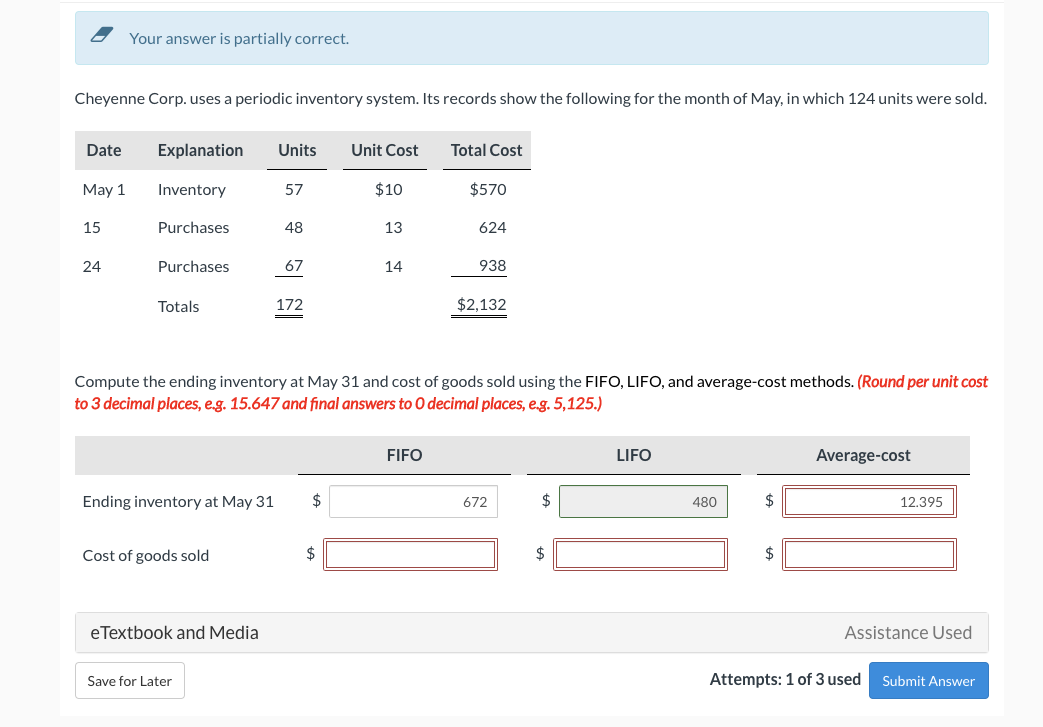This screenshot has height=727, width=1043.
Task: Click the 'Inventory' explanation cell
Action: point(192,190)
